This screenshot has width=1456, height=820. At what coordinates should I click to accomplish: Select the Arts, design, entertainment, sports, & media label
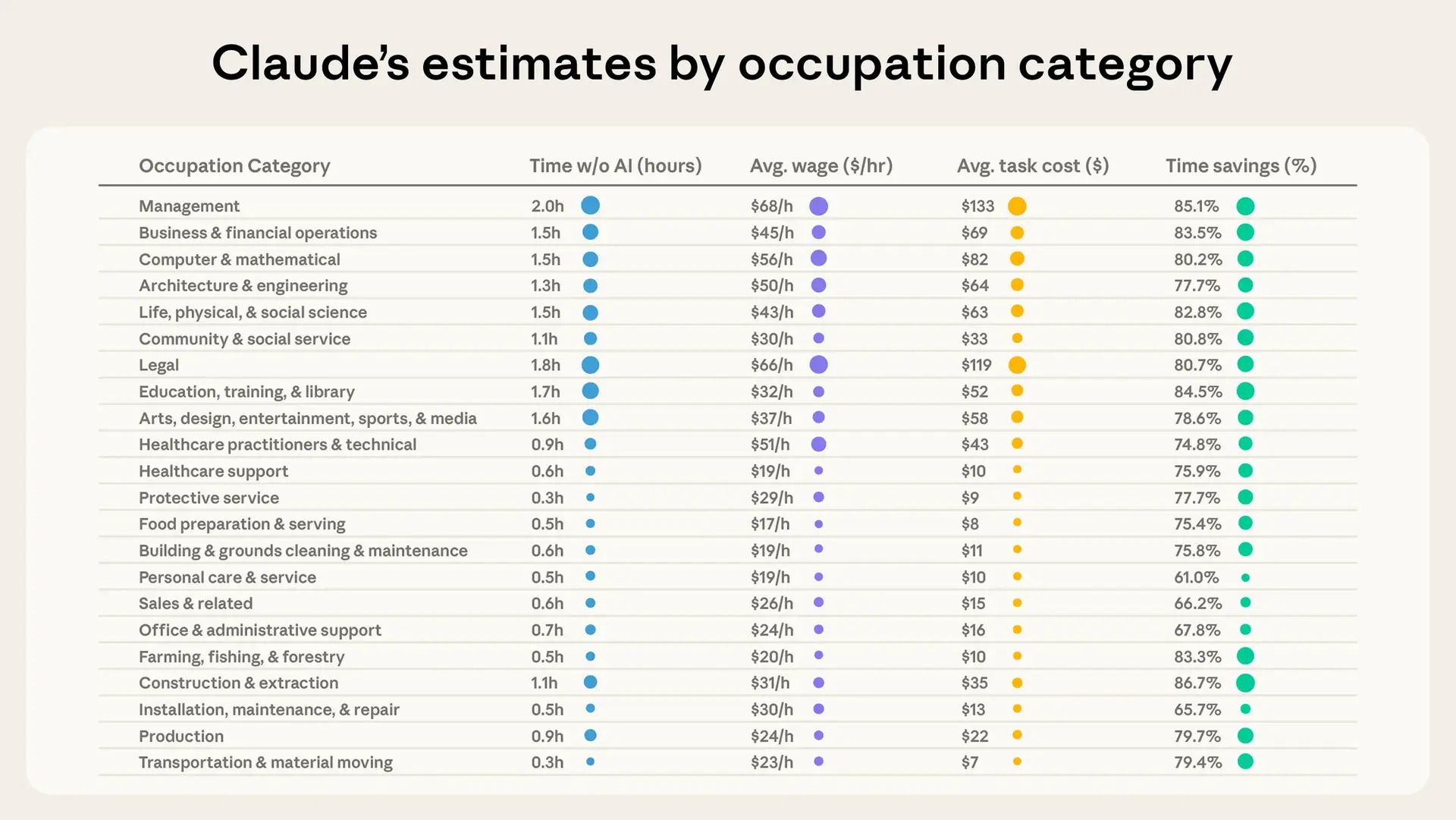pos(308,419)
